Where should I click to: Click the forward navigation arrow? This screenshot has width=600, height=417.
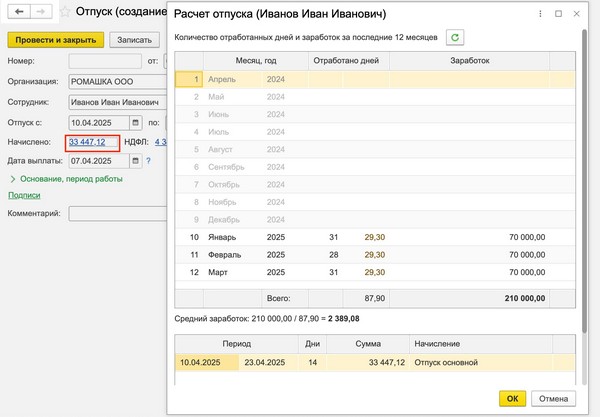40,12
